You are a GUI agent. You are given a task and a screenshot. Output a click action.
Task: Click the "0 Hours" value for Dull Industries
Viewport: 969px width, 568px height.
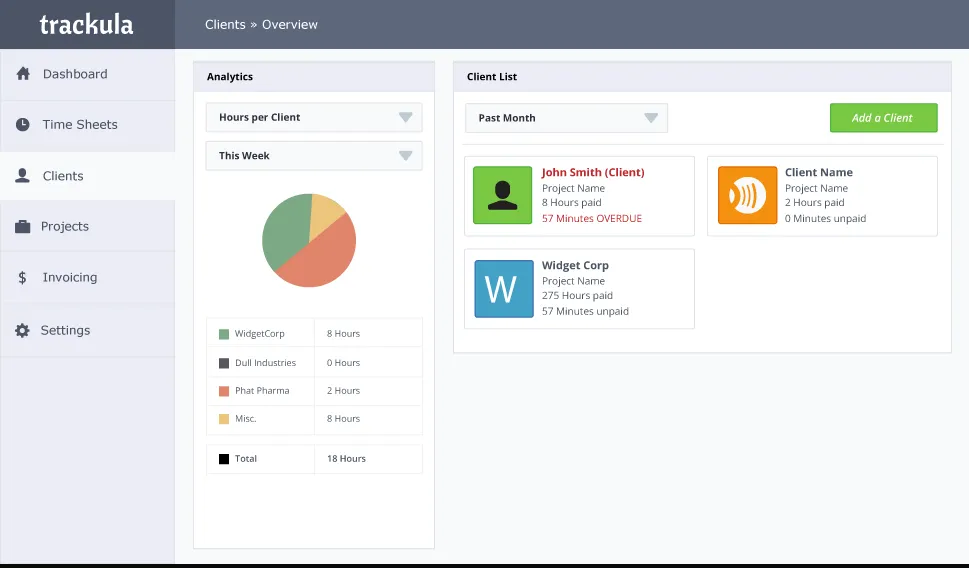click(x=343, y=363)
